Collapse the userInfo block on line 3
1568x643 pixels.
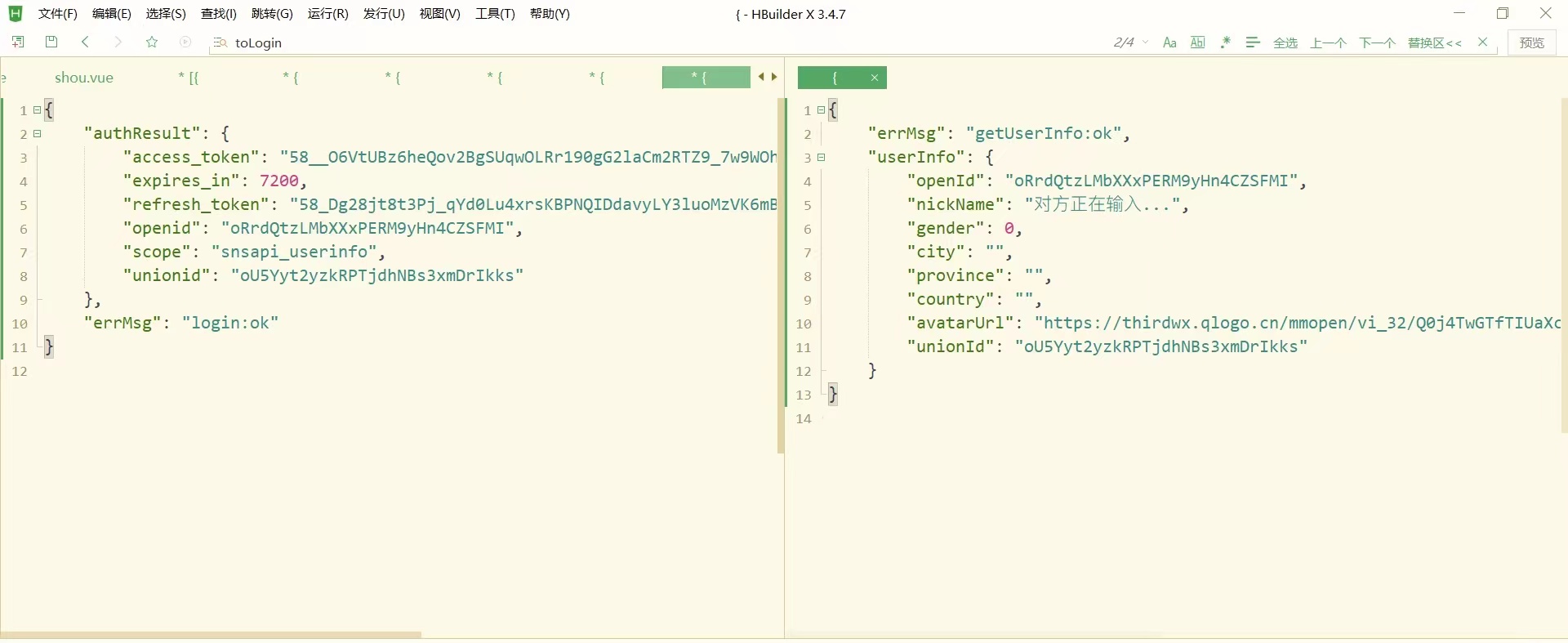click(x=822, y=157)
